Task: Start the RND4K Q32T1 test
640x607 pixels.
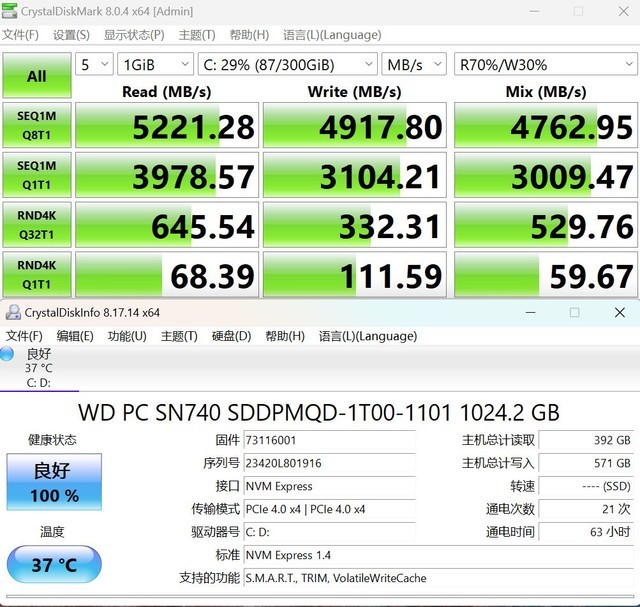Action: click(37, 225)
